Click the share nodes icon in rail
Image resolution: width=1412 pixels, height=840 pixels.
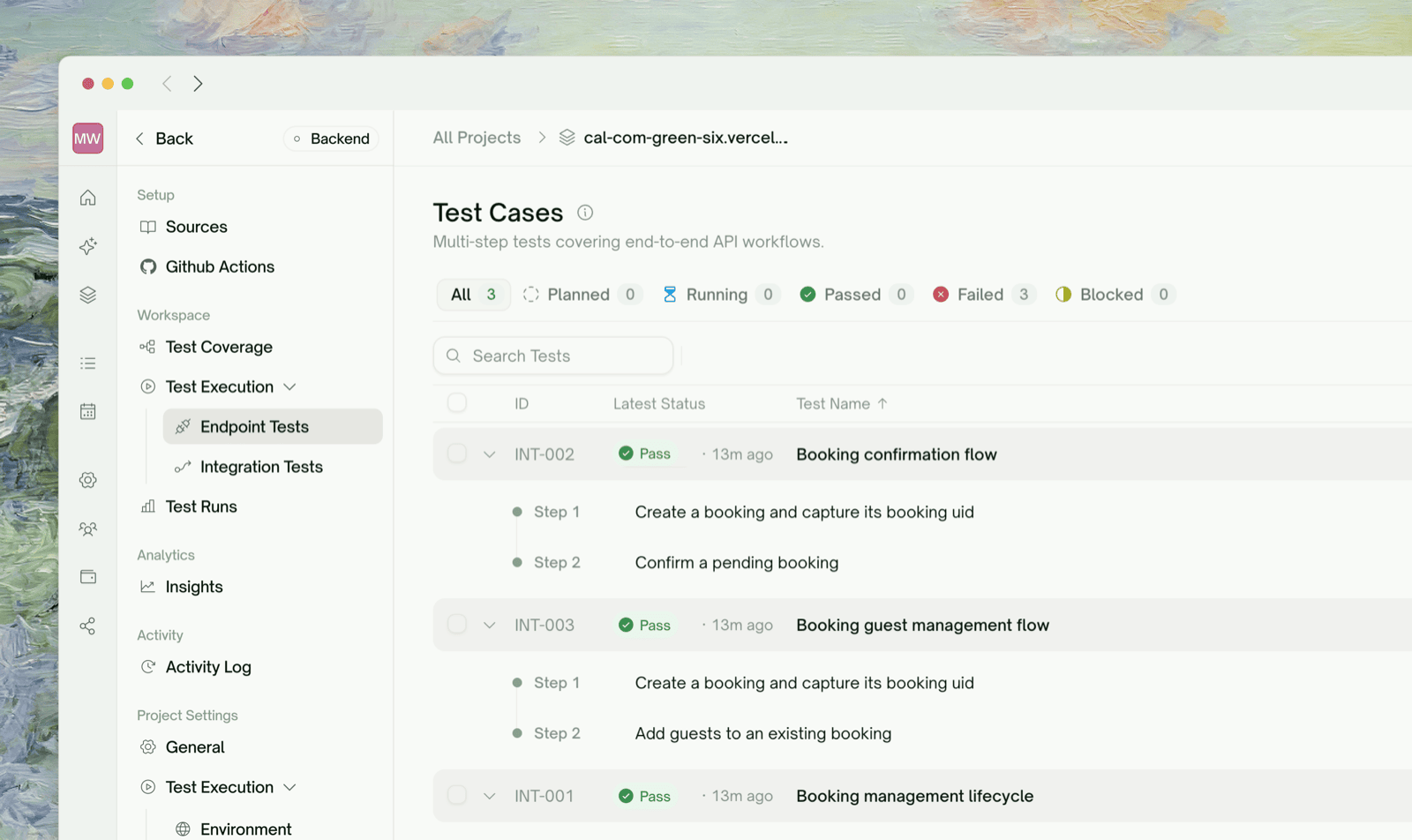[87, 626]
